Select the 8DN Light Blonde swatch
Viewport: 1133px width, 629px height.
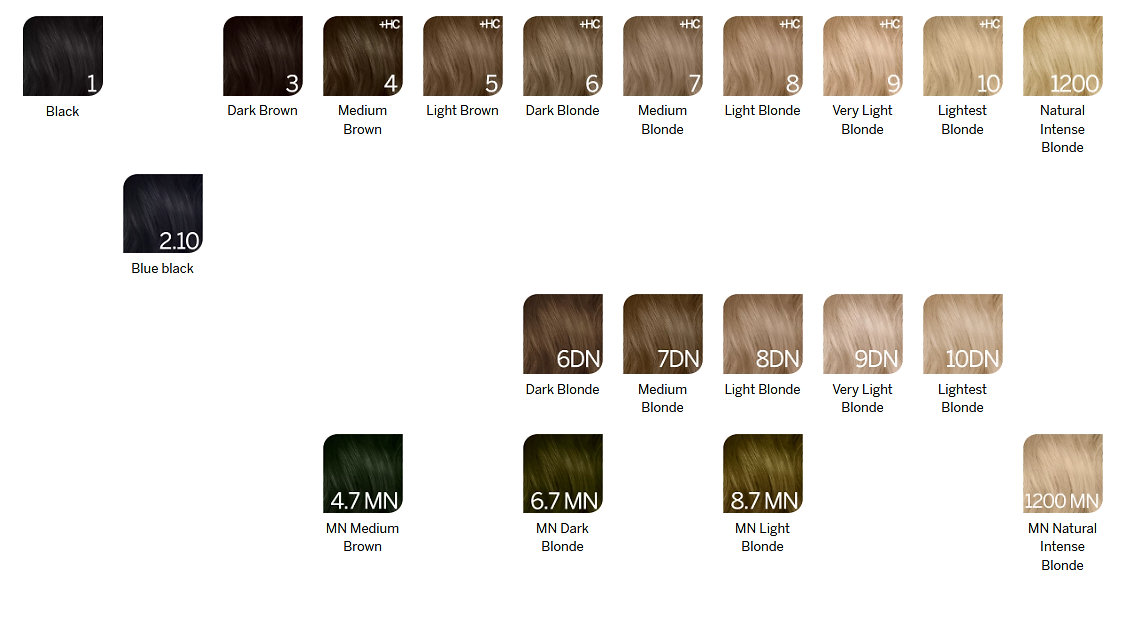[762, 334]
